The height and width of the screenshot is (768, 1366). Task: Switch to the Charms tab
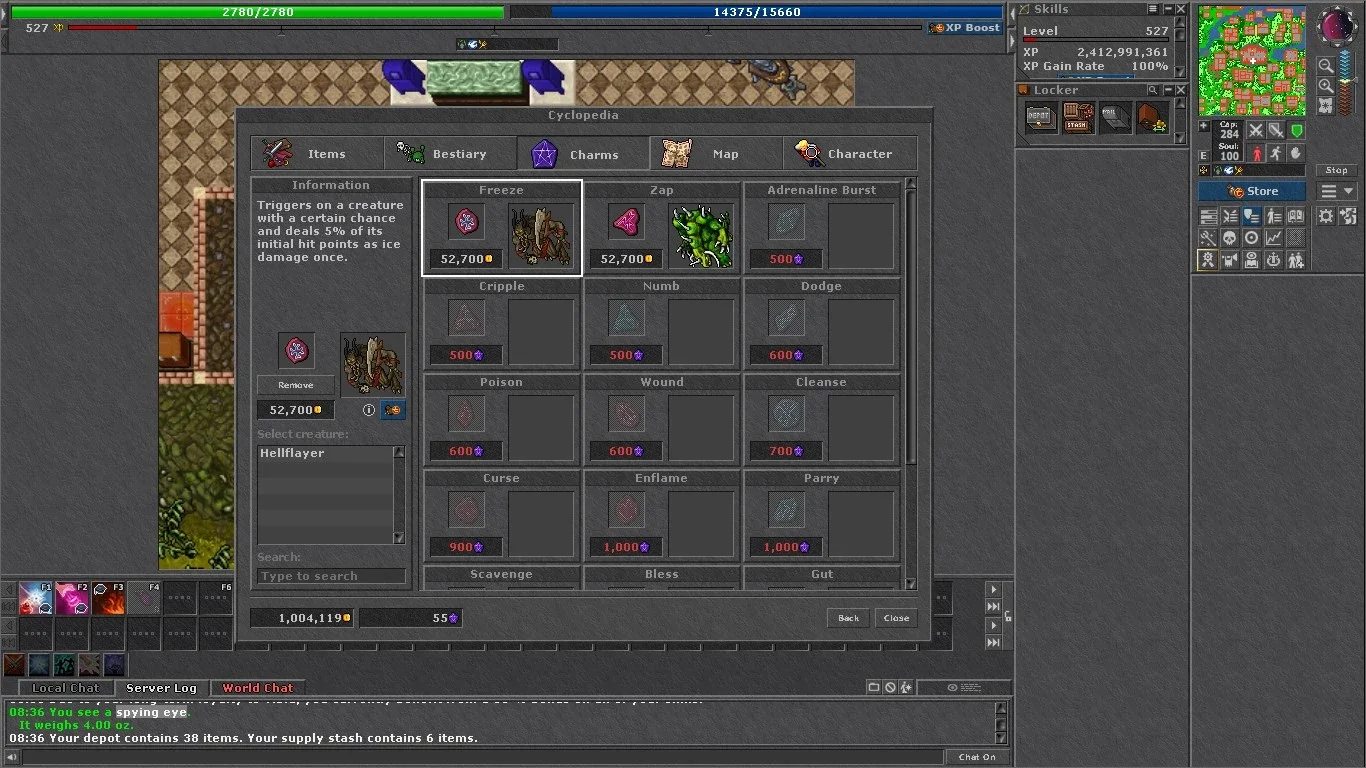click(583, 154)
